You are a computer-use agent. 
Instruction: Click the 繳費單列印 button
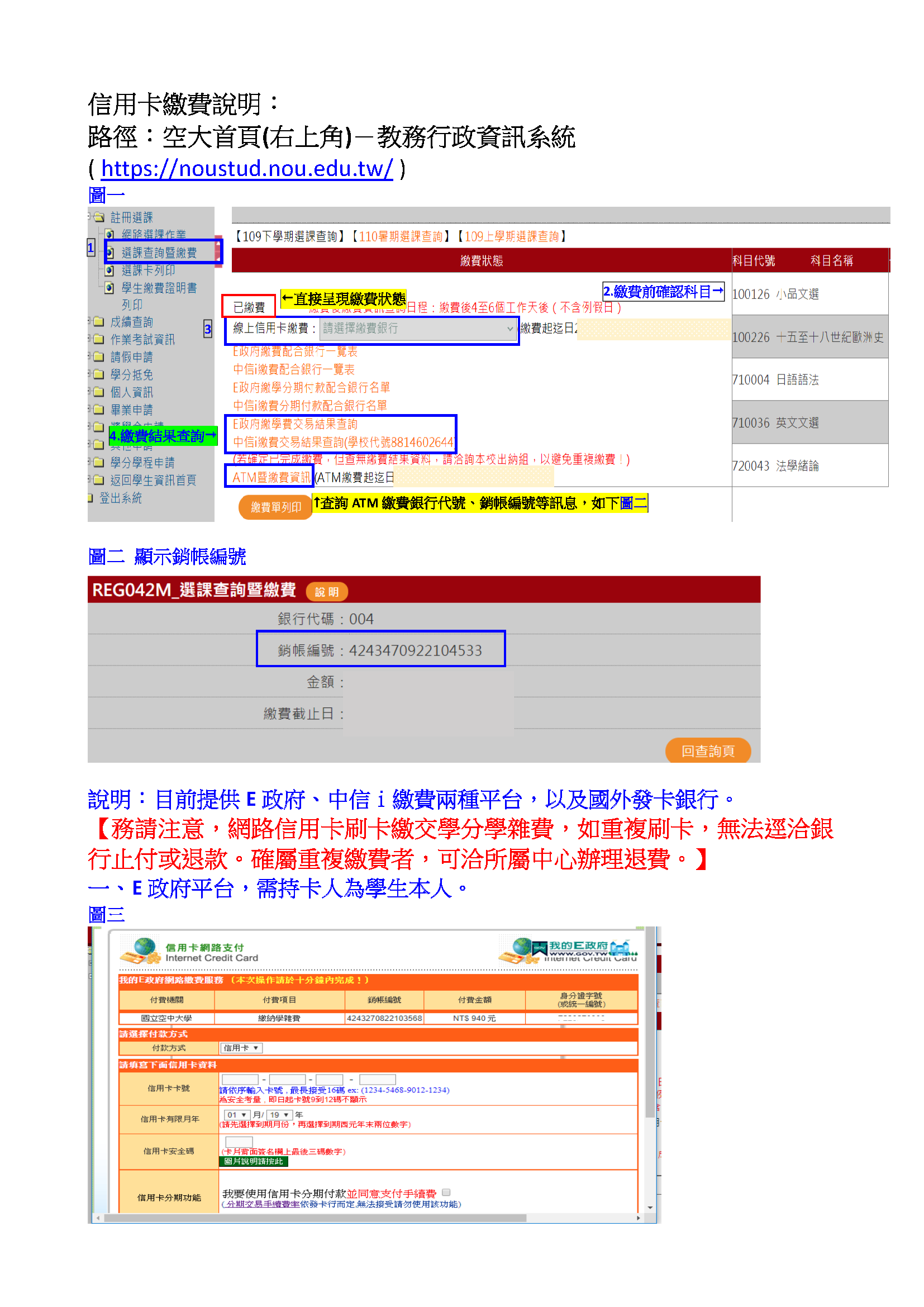pos(275,507)
